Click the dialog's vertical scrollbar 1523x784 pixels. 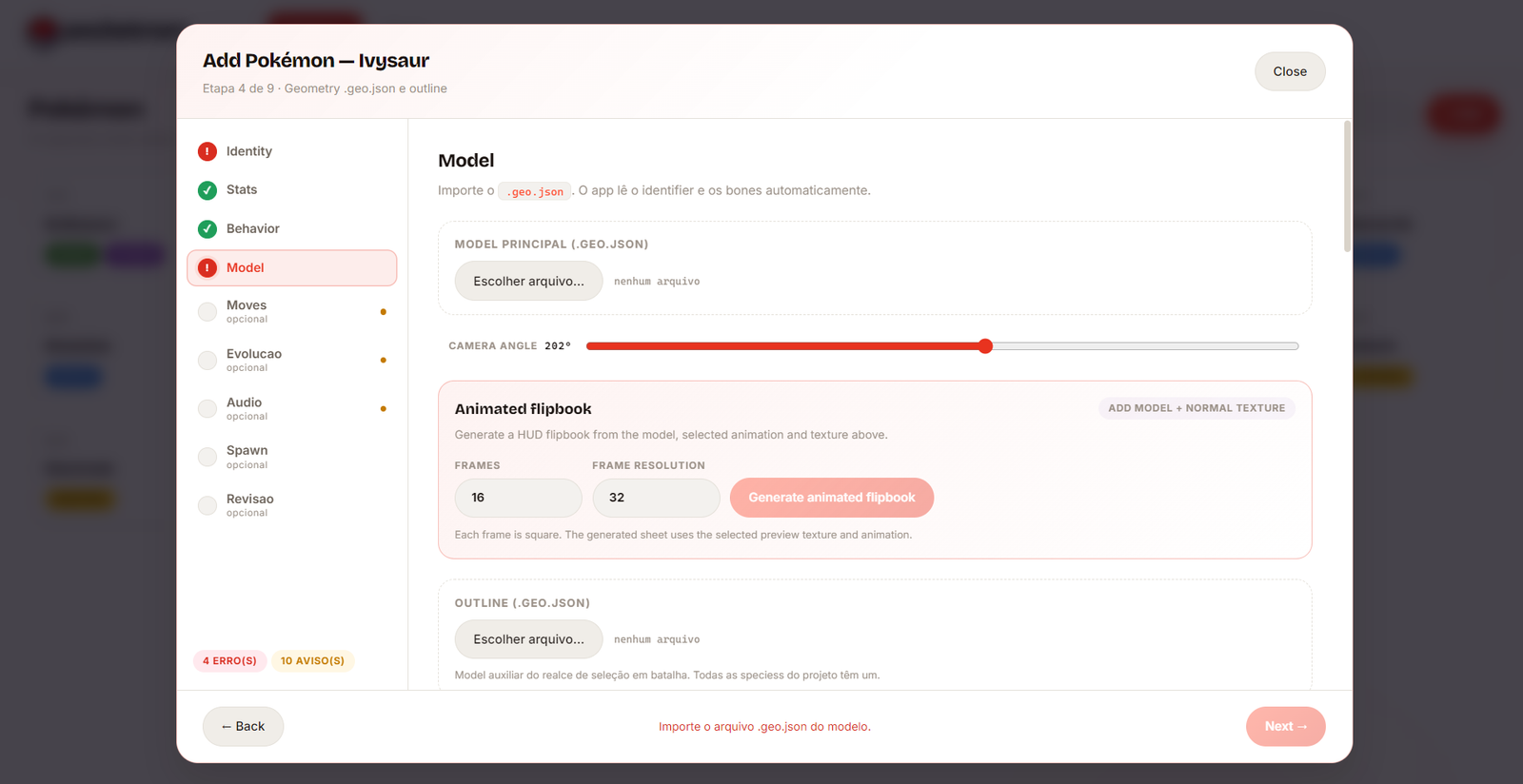click(1347, 186)
